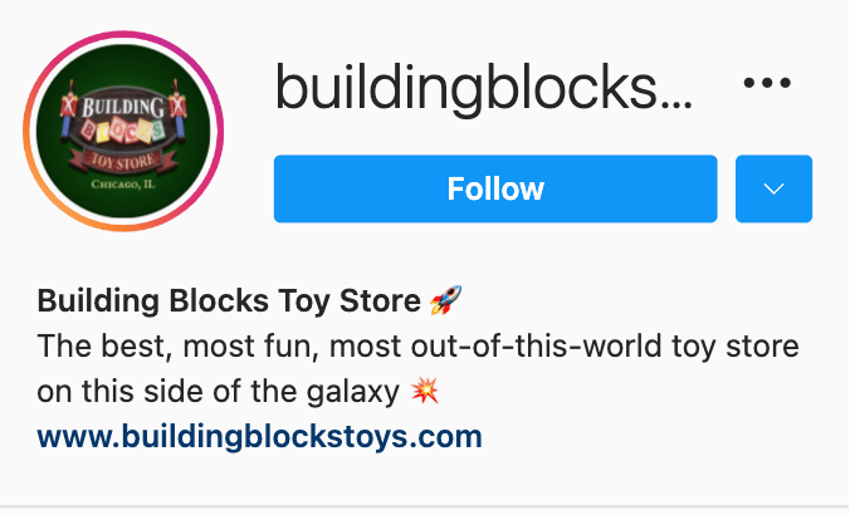Click the rocket emoji after the store name

446,300
